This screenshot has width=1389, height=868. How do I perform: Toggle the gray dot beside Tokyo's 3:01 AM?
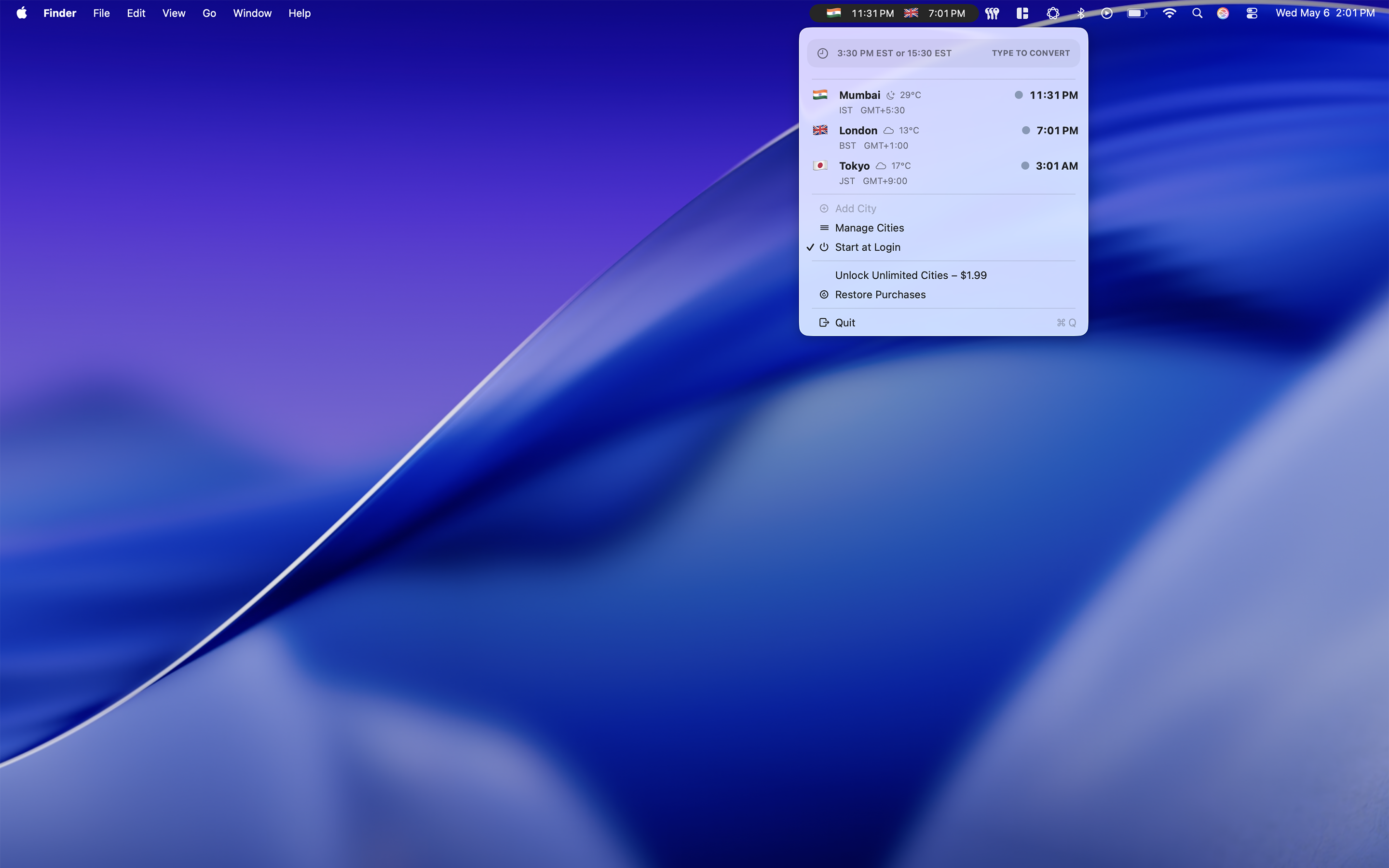coord(1025,165)
